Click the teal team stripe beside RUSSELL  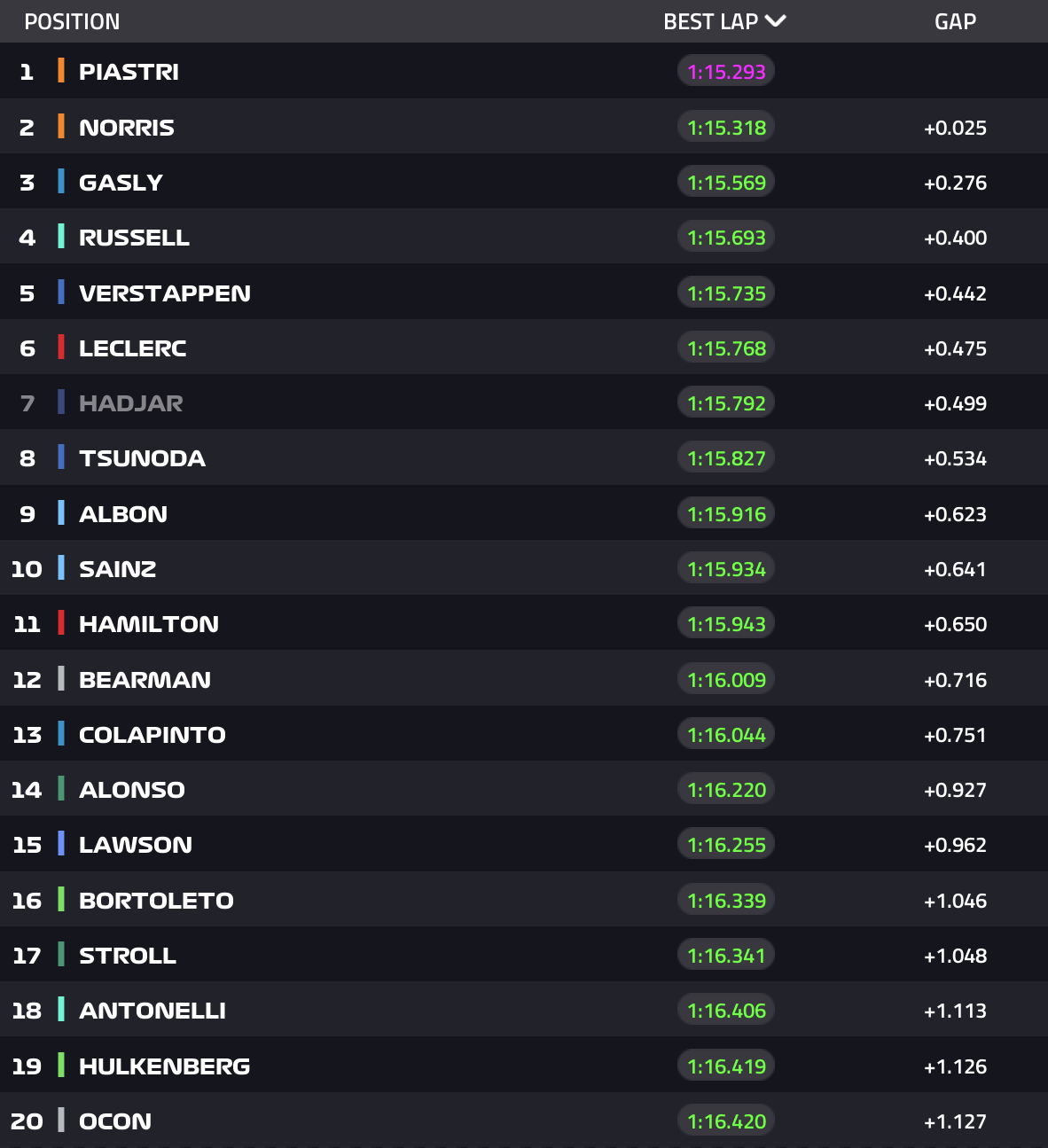pos(61,237)
